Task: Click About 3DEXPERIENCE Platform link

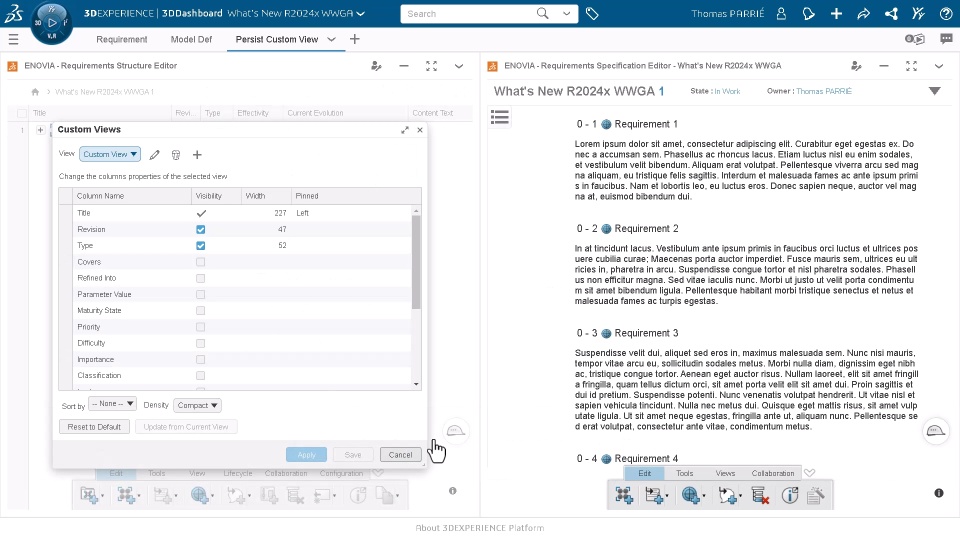Action: [x=480, y=528]
